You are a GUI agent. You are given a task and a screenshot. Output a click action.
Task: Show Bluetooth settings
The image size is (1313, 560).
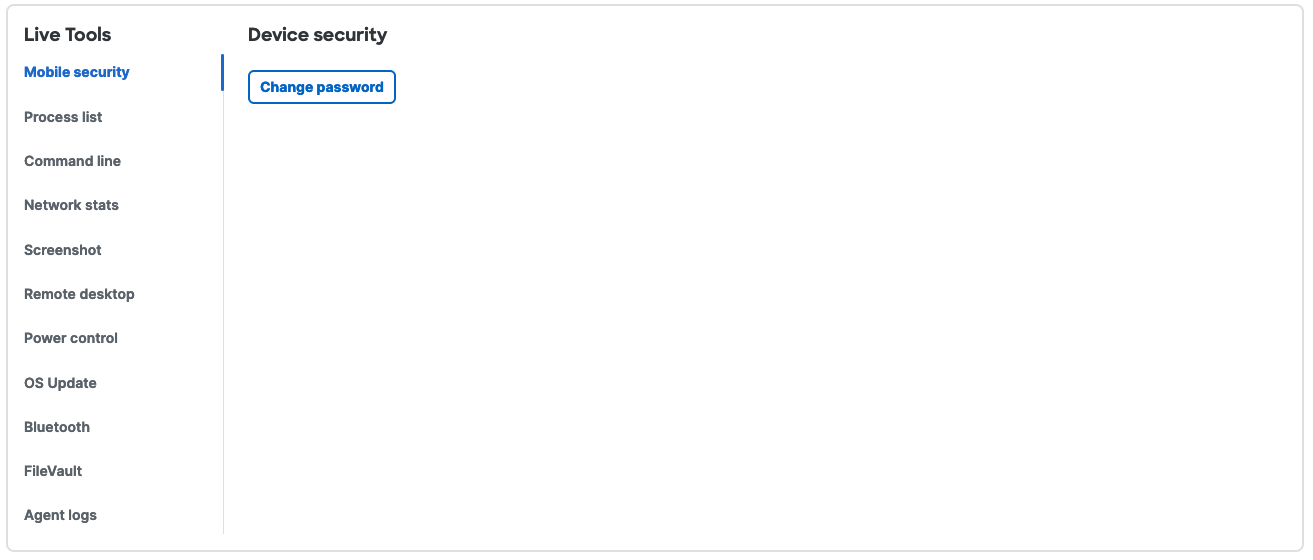click(x=57, y=427)
